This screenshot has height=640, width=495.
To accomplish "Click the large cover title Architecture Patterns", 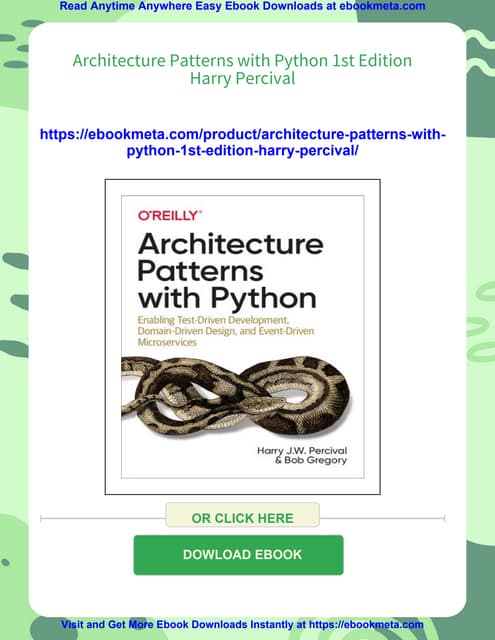I will (x=231, y=257).
